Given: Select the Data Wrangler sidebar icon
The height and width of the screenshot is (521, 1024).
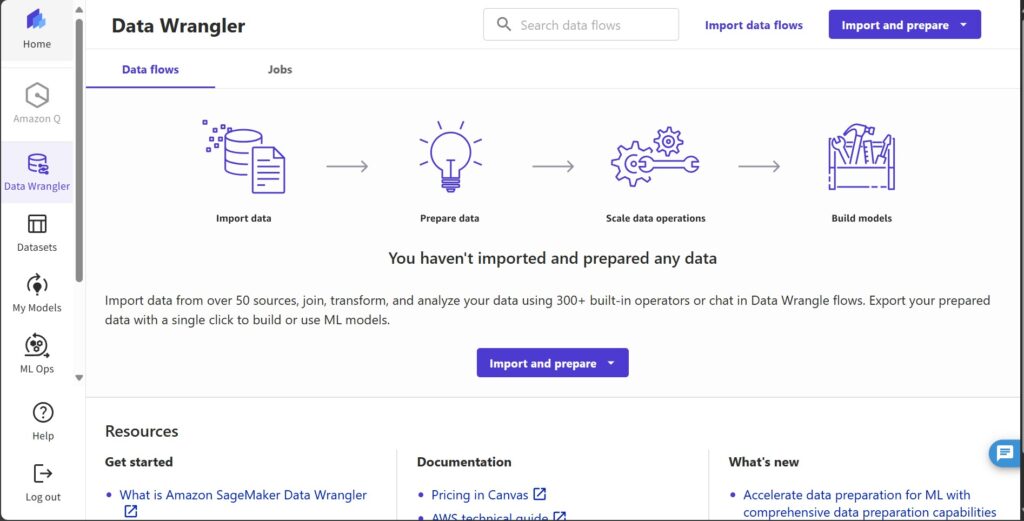Looking at the screenshot, I should pyautogui.click(x=37, y=163).
